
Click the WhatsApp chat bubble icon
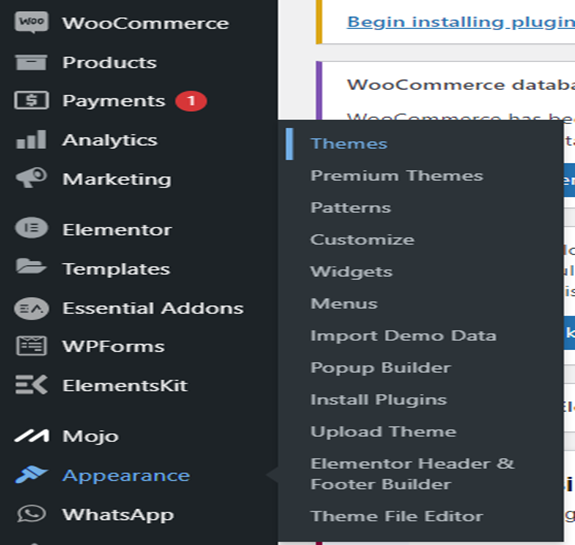point(31,514)
